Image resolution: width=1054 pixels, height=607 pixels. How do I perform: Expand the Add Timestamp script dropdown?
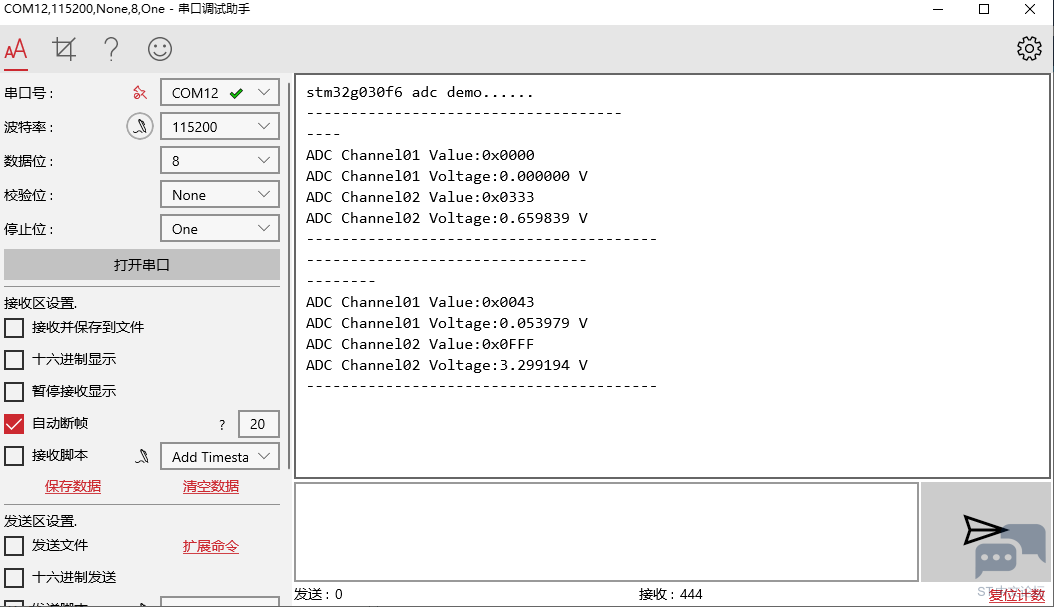(x=220, y=456)
